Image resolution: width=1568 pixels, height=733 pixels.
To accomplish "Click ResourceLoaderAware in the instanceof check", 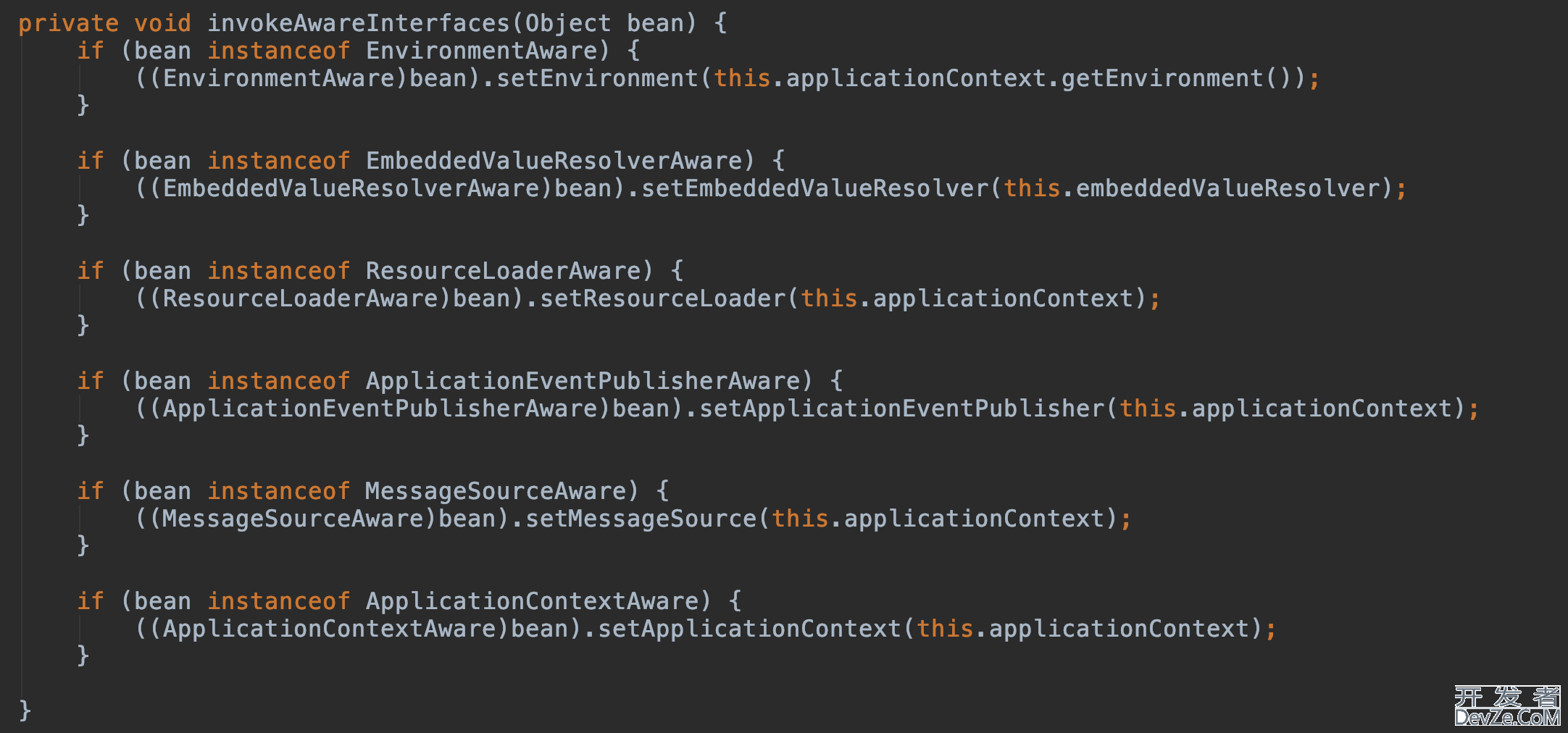I will coord(504,271).
